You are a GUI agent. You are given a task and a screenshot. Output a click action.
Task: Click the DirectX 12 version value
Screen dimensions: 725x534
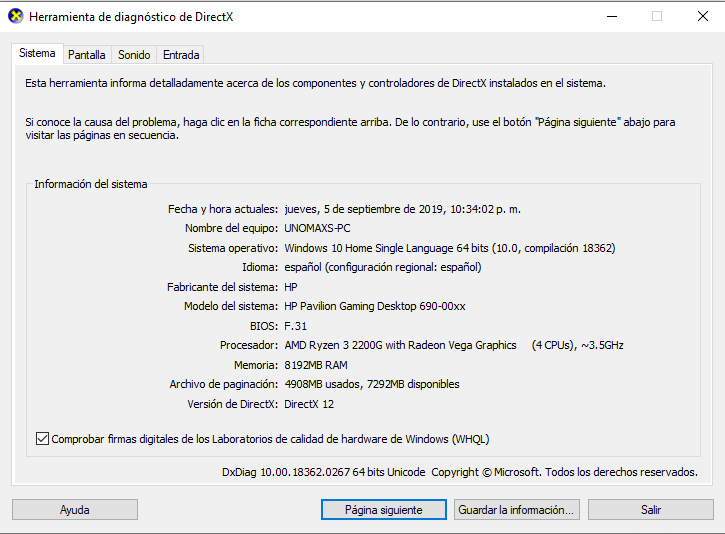click(x=309, y=404)
